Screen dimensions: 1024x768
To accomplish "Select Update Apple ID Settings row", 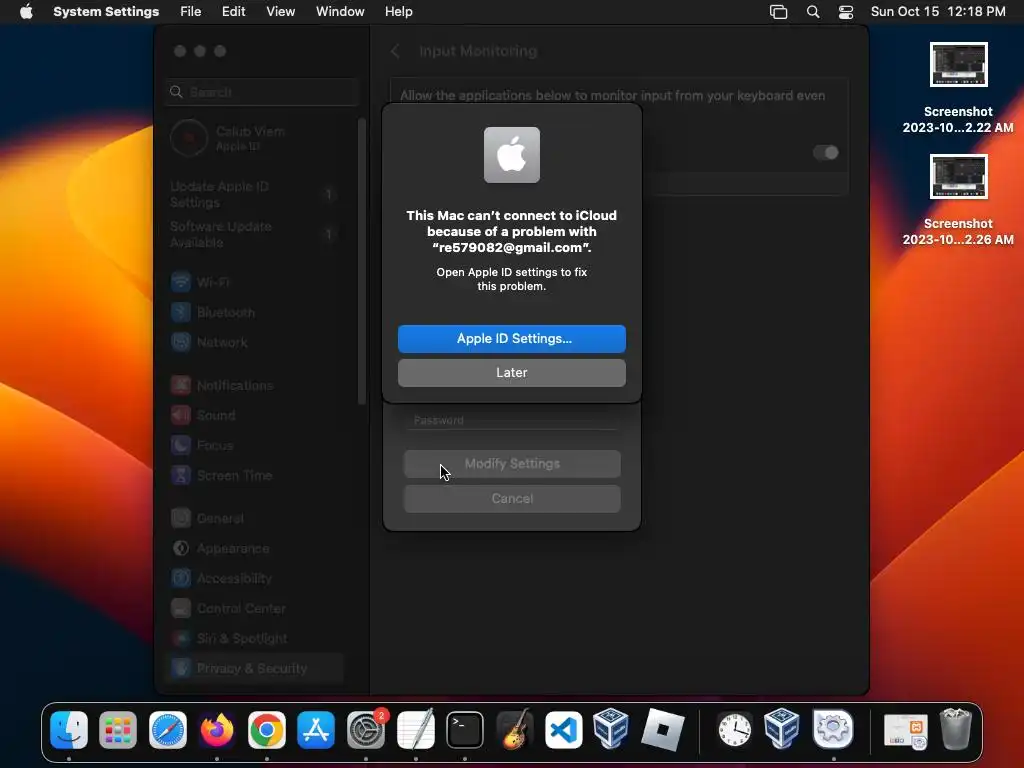I will pyautogui.click(x=253, y=195).
